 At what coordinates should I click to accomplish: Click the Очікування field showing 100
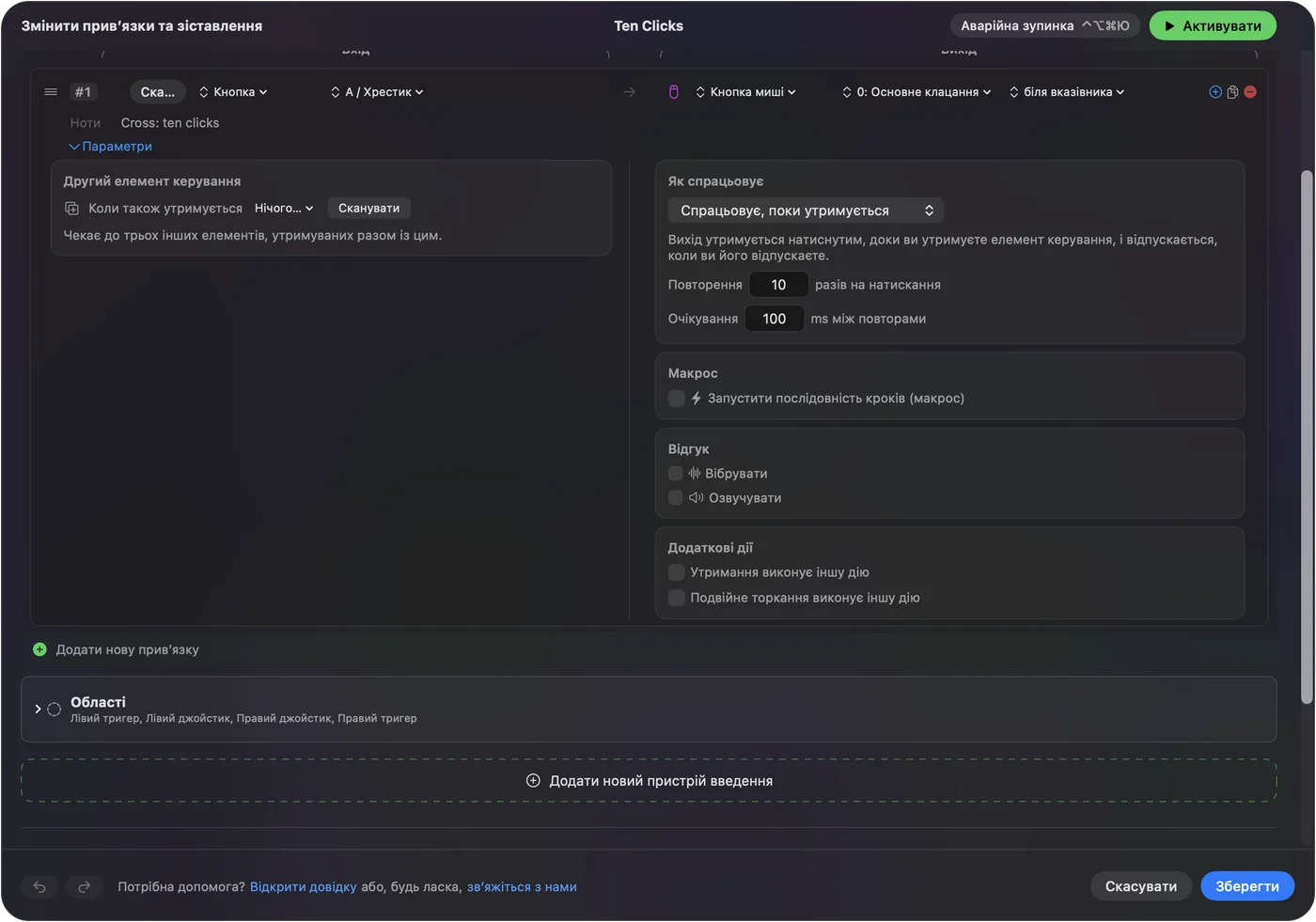coord(775,319)
